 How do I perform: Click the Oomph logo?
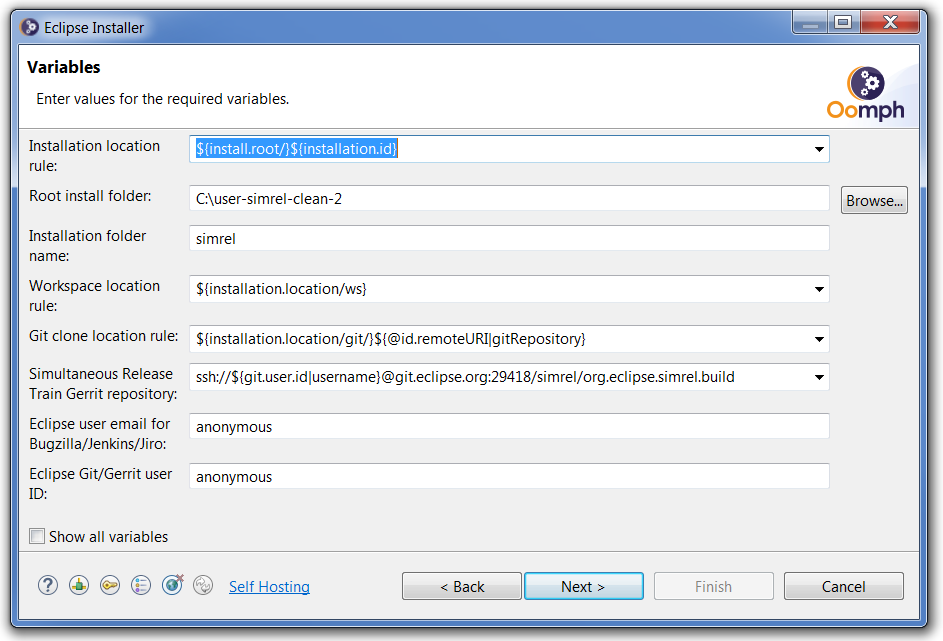point(866,93)
